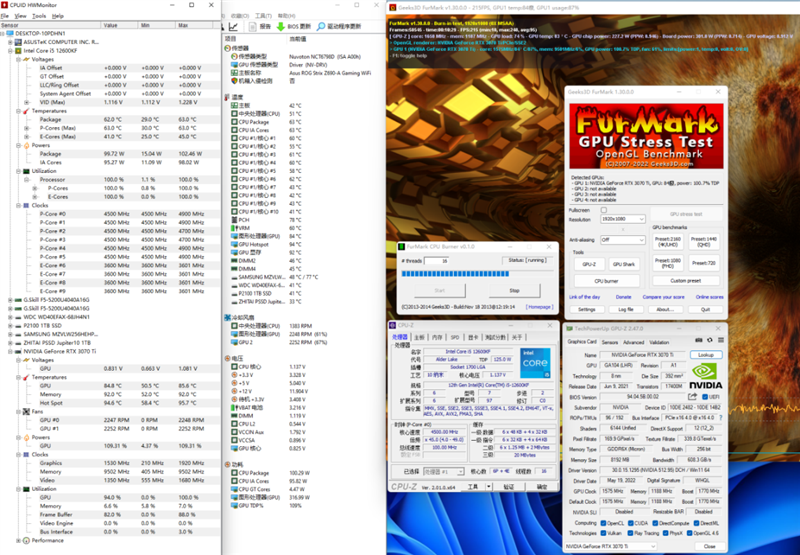Image resolution: width=800 pixels, height=555 pixels.
Task: Click the GPU-Z refresh icon
Action: [710, 340]
